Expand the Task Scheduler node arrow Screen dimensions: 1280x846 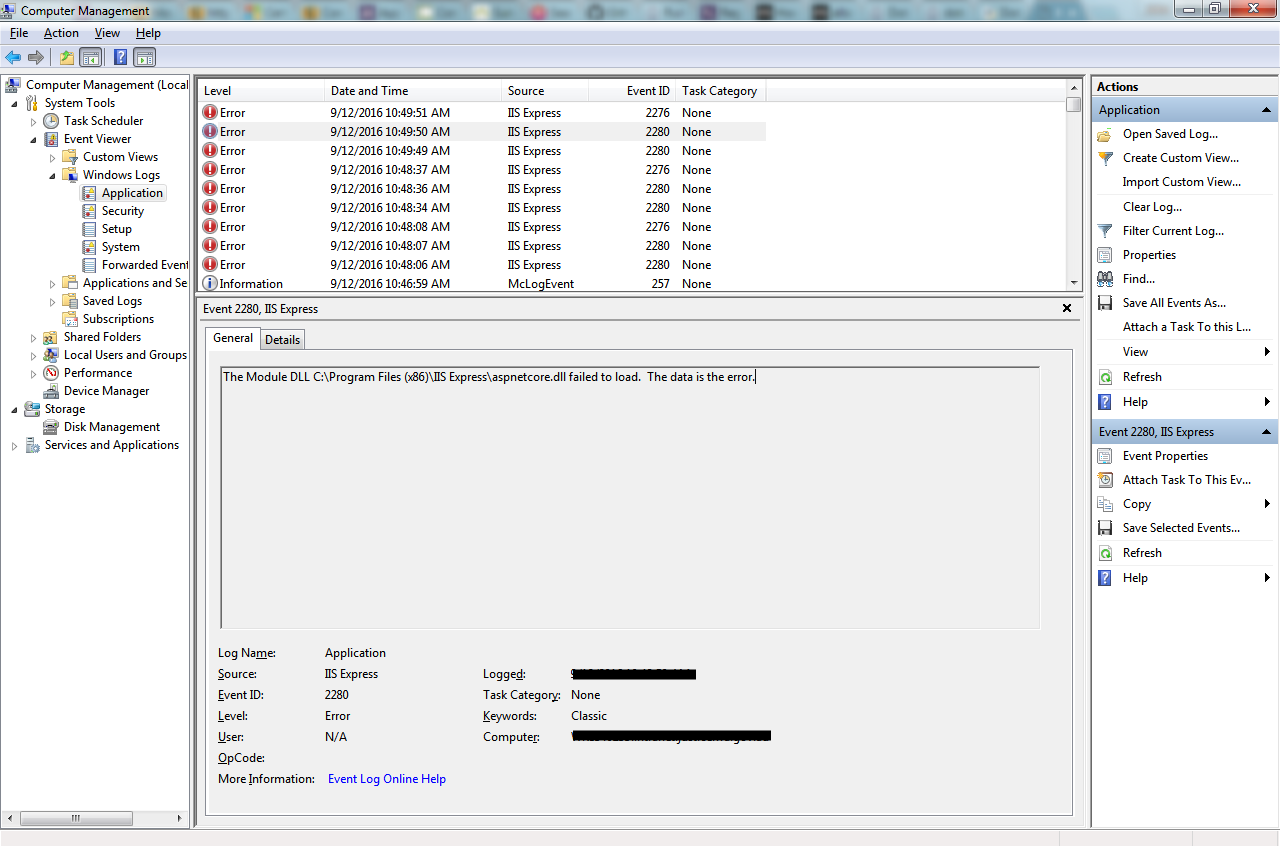coord(33,121)
